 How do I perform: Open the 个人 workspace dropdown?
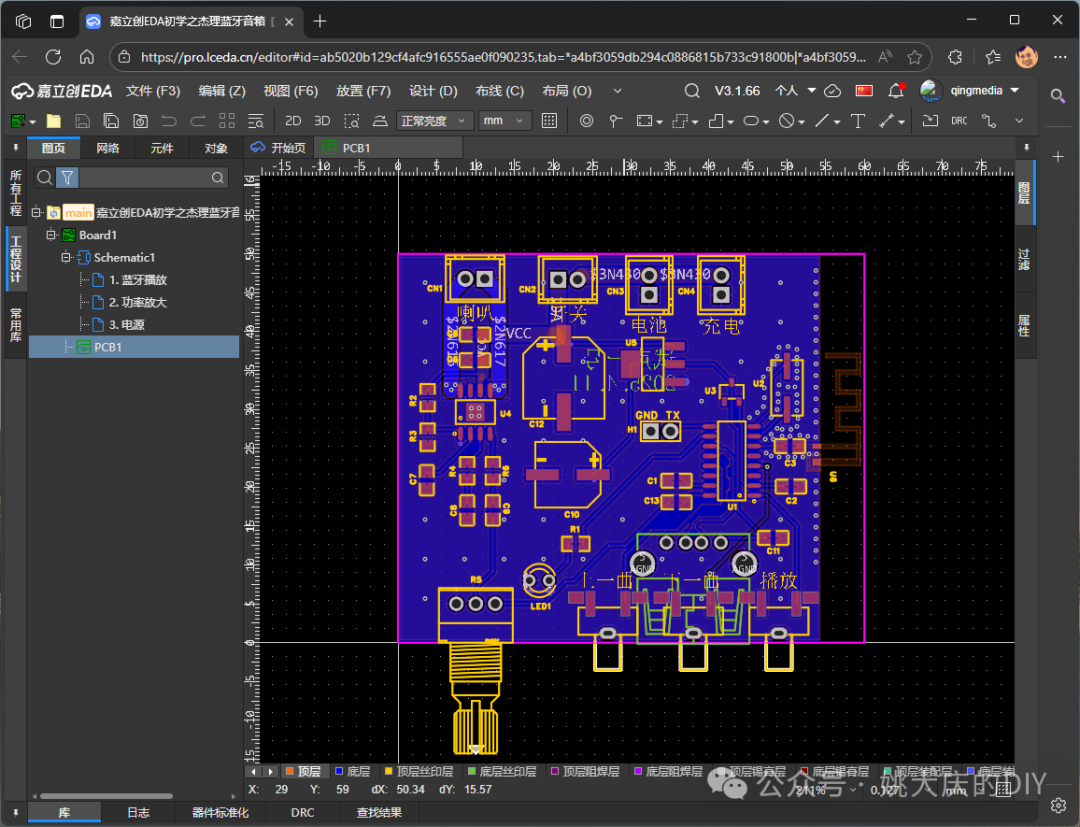(x=795, y=91)
